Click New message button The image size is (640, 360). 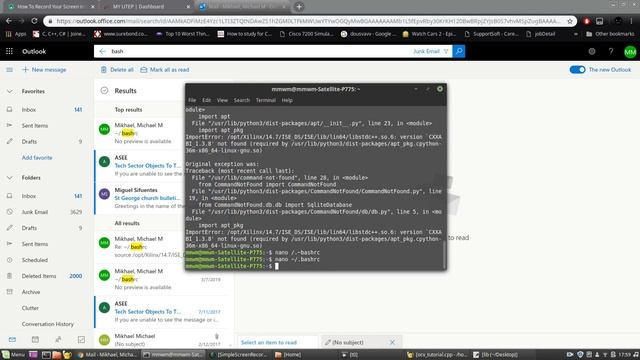pyautogui.click(x=44, y=70)
